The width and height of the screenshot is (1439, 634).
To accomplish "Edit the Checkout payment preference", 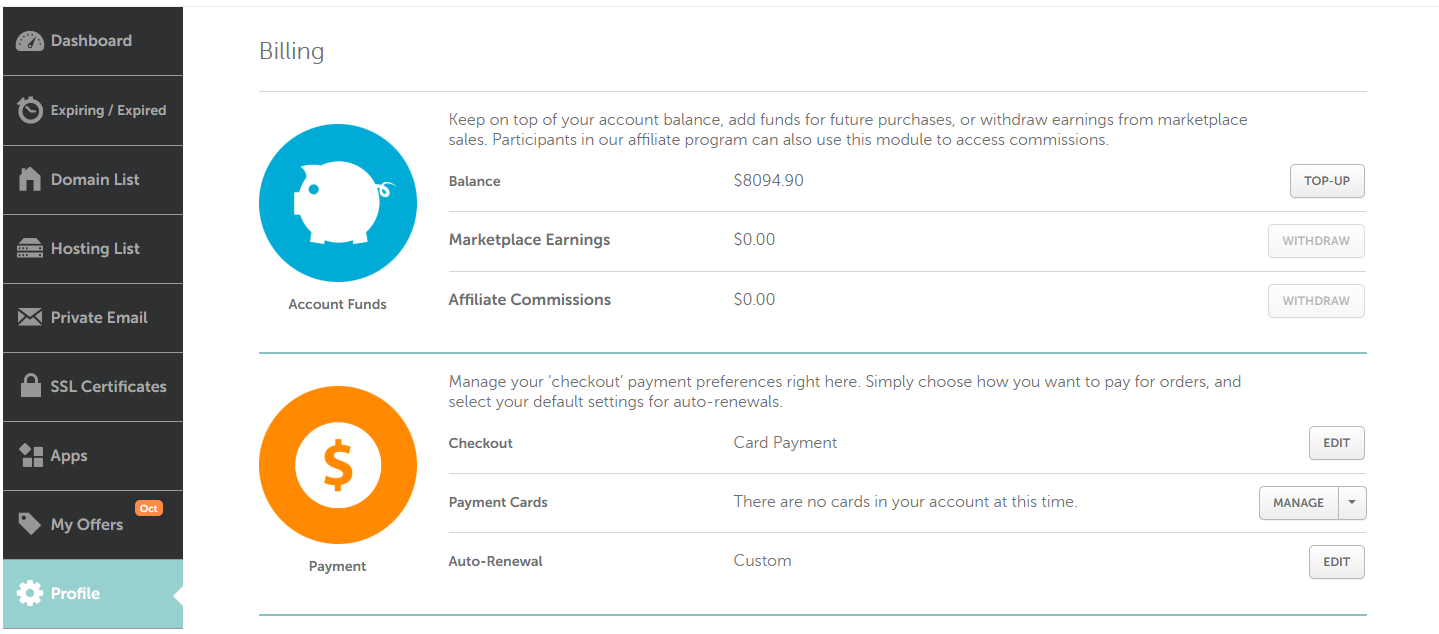I will (1336, 442).
